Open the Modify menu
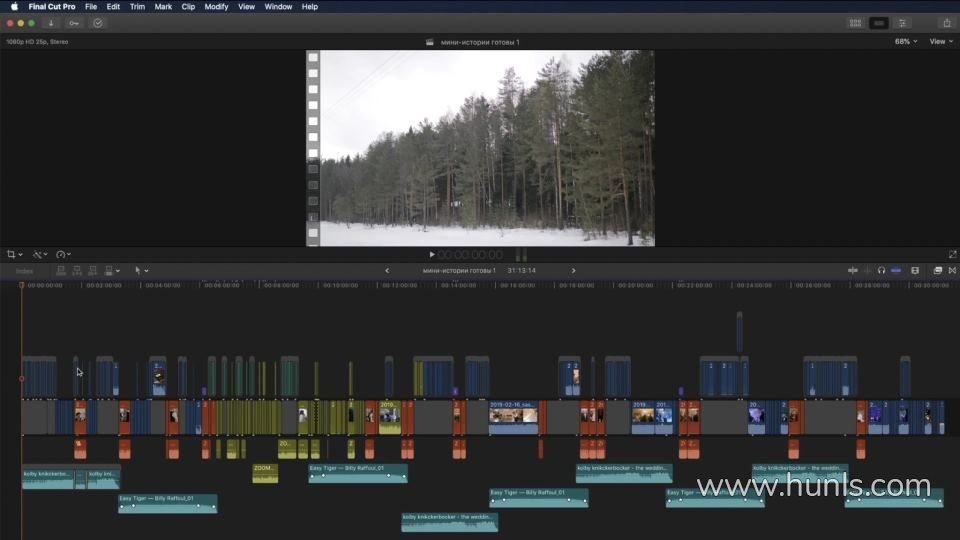Viewport: 960px width, 540px height. (216, 7)
